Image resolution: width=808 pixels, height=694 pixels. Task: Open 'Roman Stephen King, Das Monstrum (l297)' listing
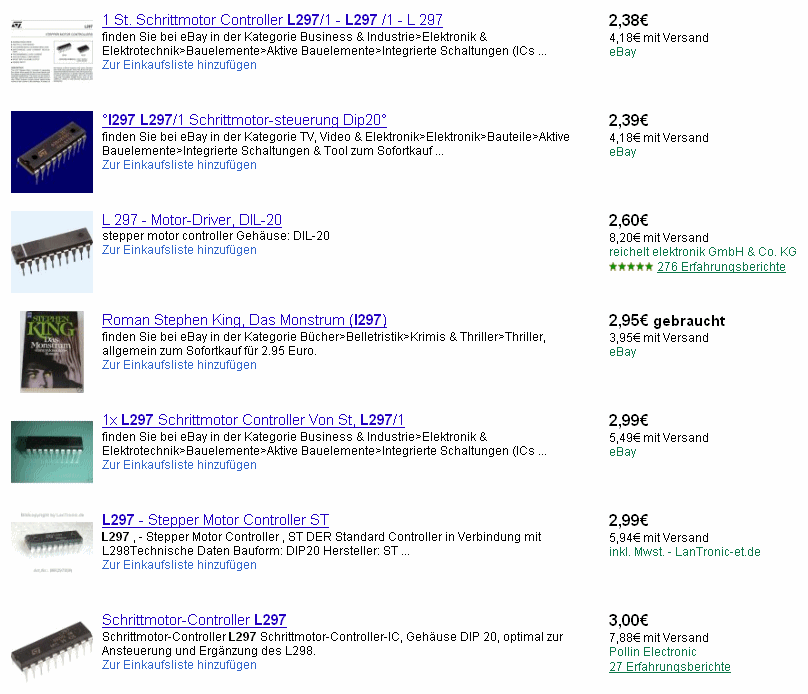point(244,320)
